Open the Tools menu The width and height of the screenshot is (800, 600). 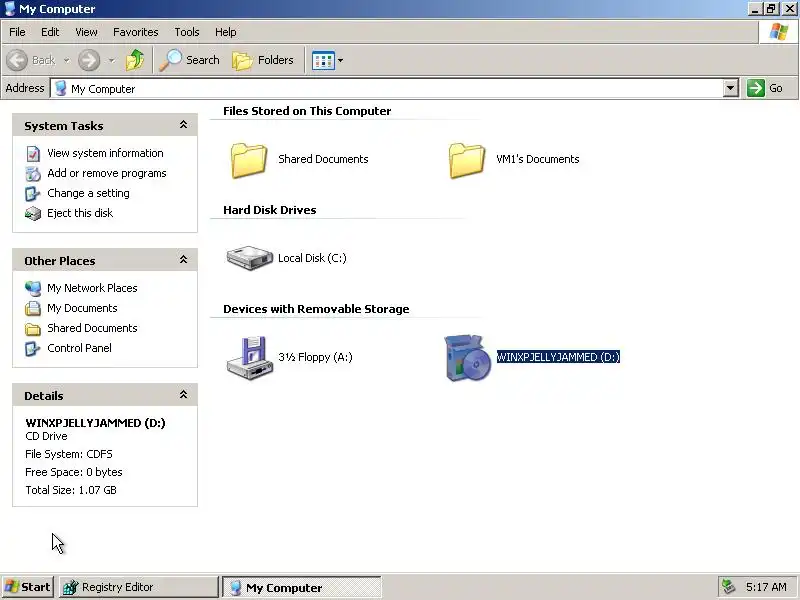click(x=187, y=32)
